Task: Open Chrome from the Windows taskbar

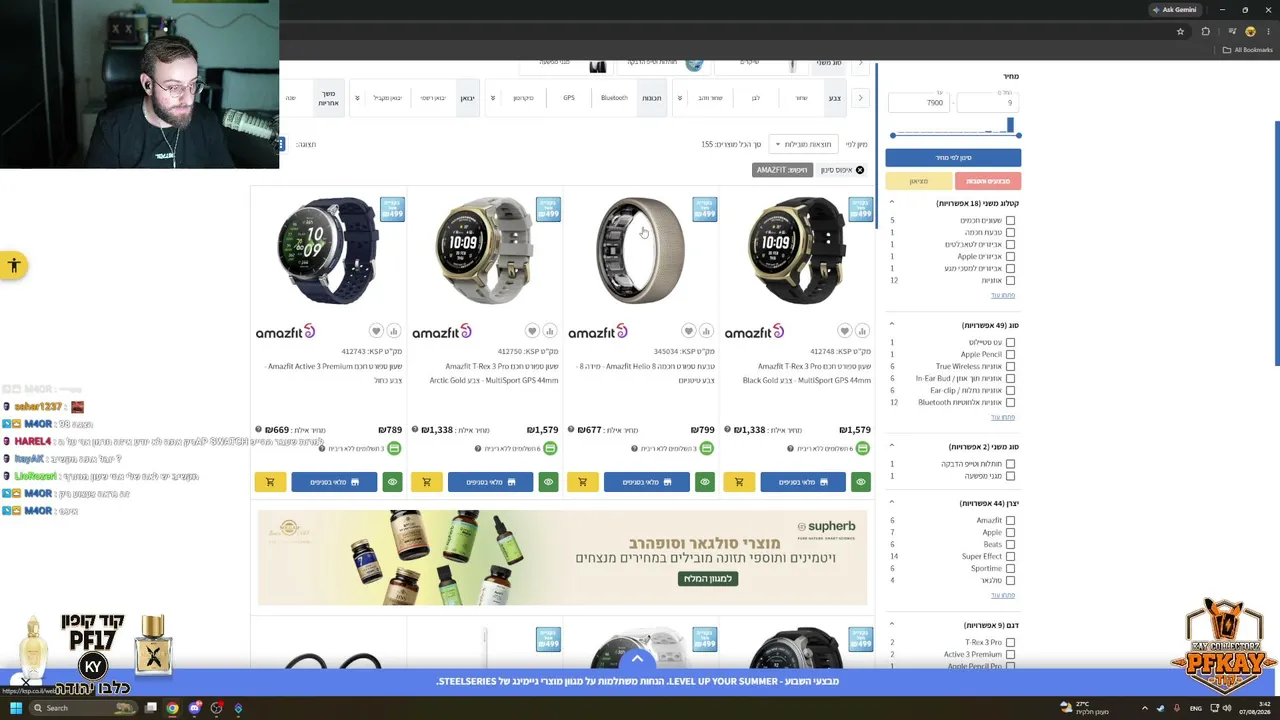Action: tap(172, 708)
